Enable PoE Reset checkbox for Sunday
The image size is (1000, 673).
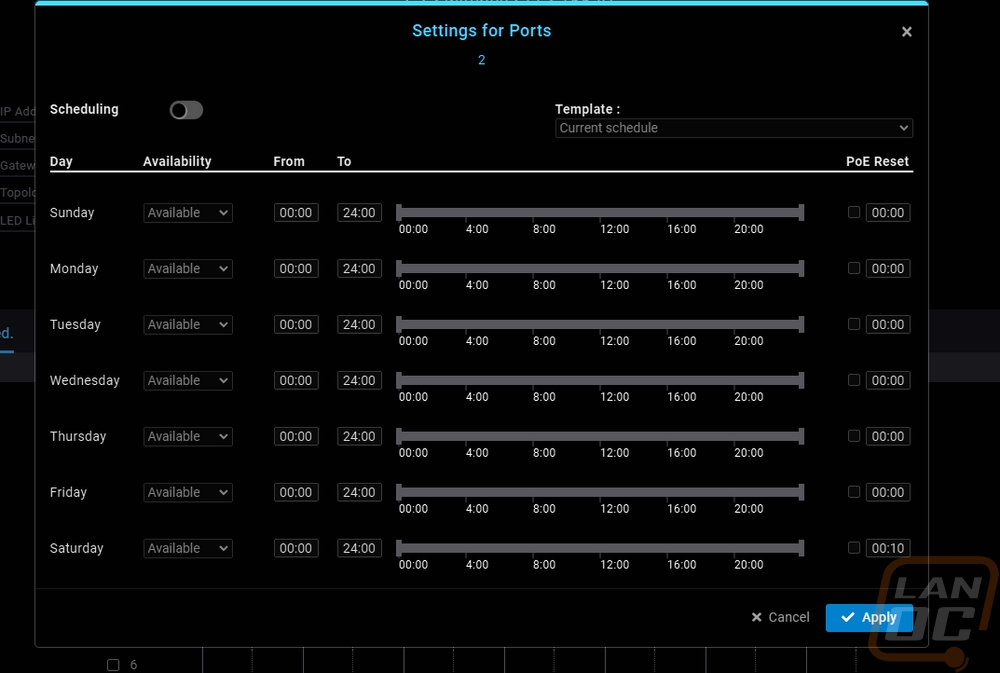click(853, 212)
